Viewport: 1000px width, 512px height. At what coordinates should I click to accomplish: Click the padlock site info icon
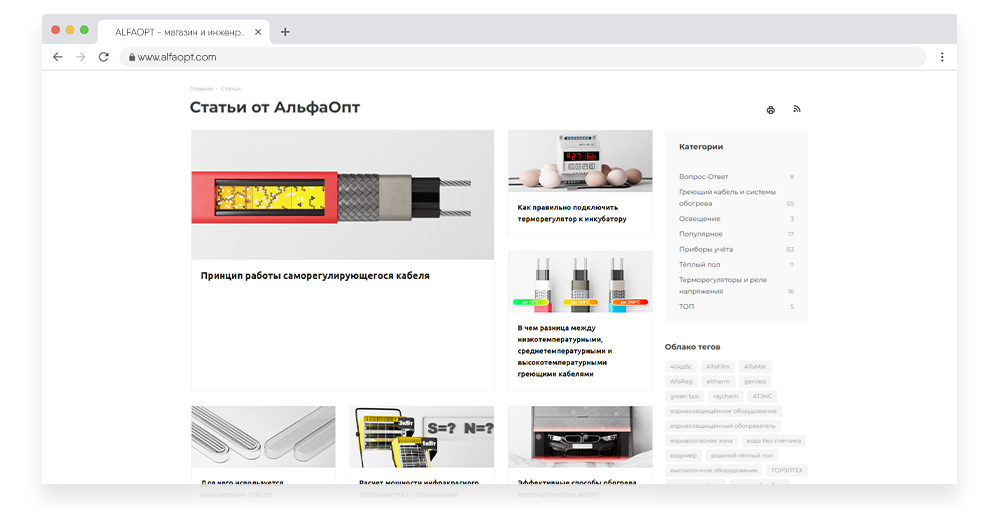[130, 58]
